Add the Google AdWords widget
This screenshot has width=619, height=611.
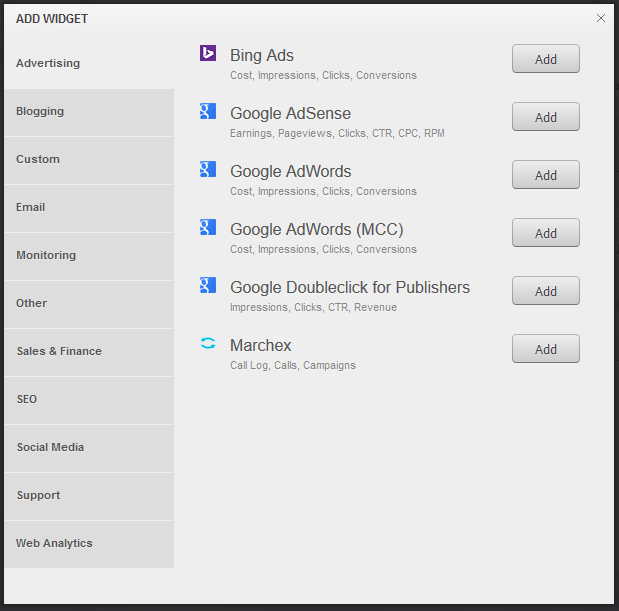pos(546,175)
